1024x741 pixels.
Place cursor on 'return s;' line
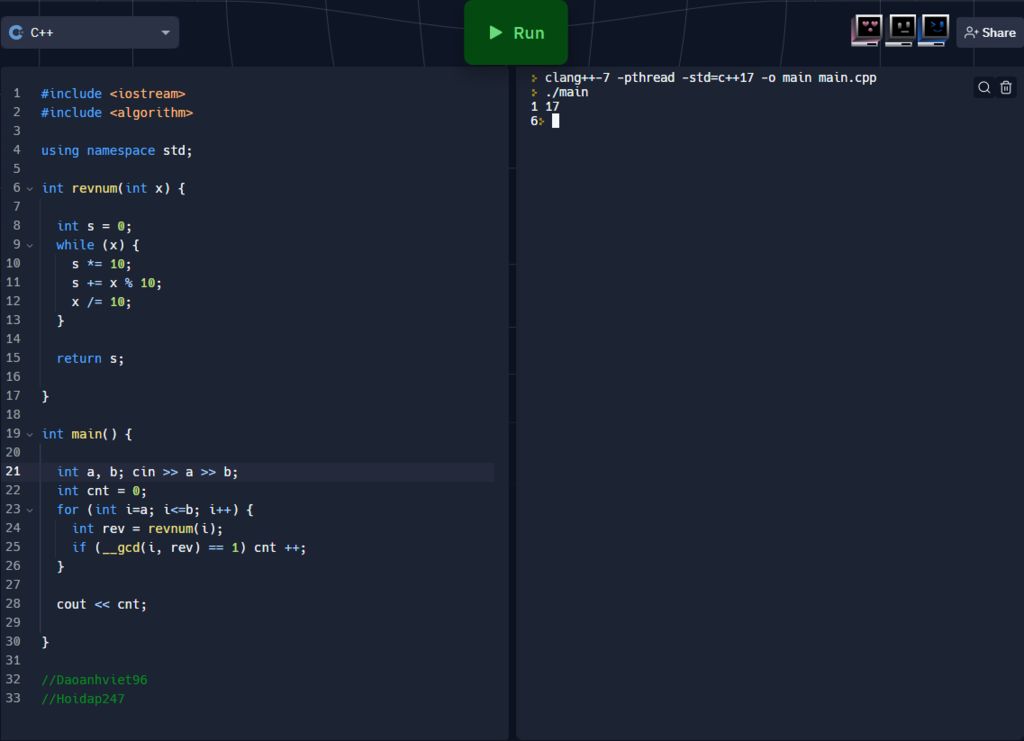coord(90,358)
